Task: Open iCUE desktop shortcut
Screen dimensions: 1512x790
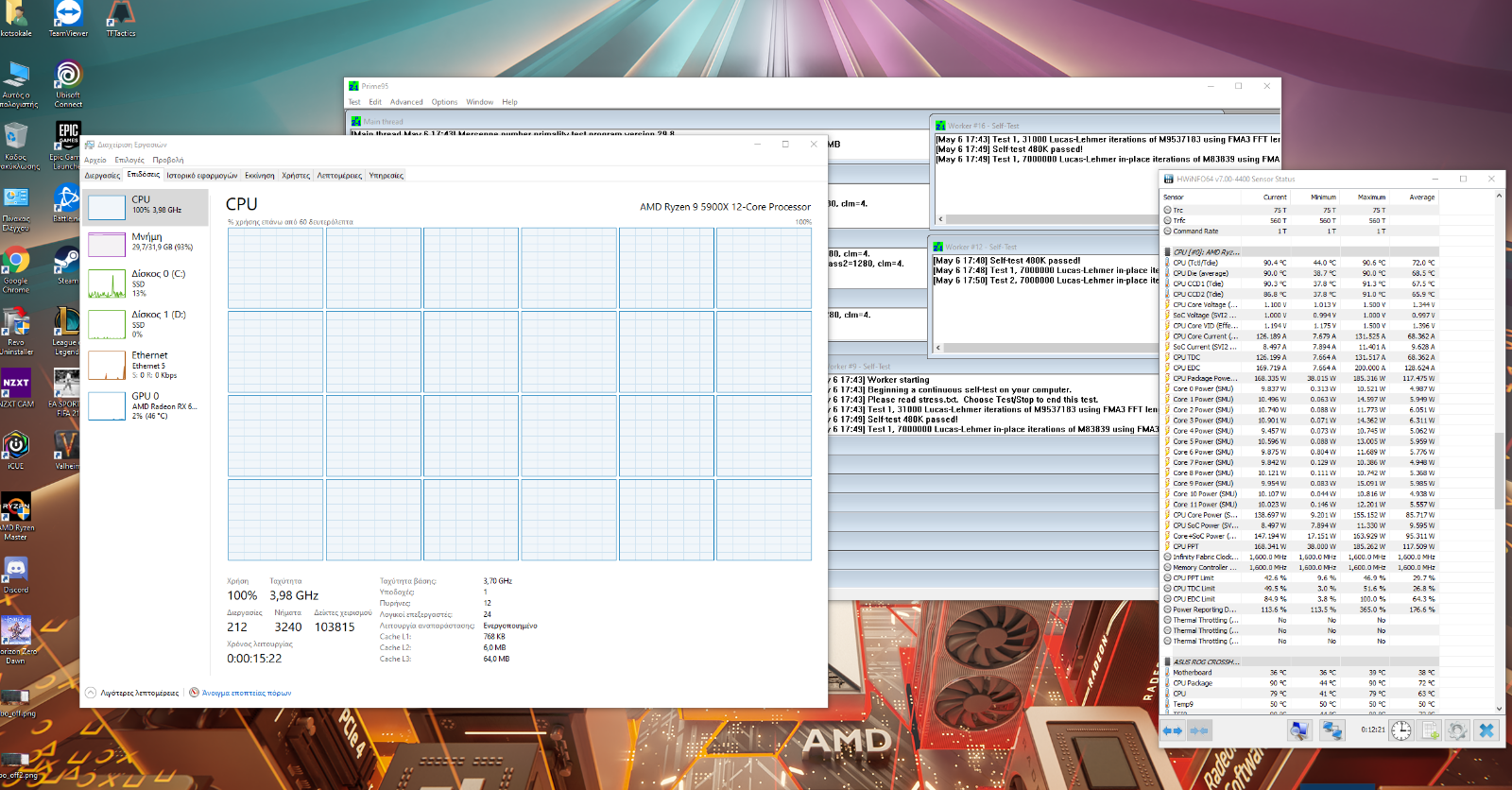Action: click(x=16, y=450)
